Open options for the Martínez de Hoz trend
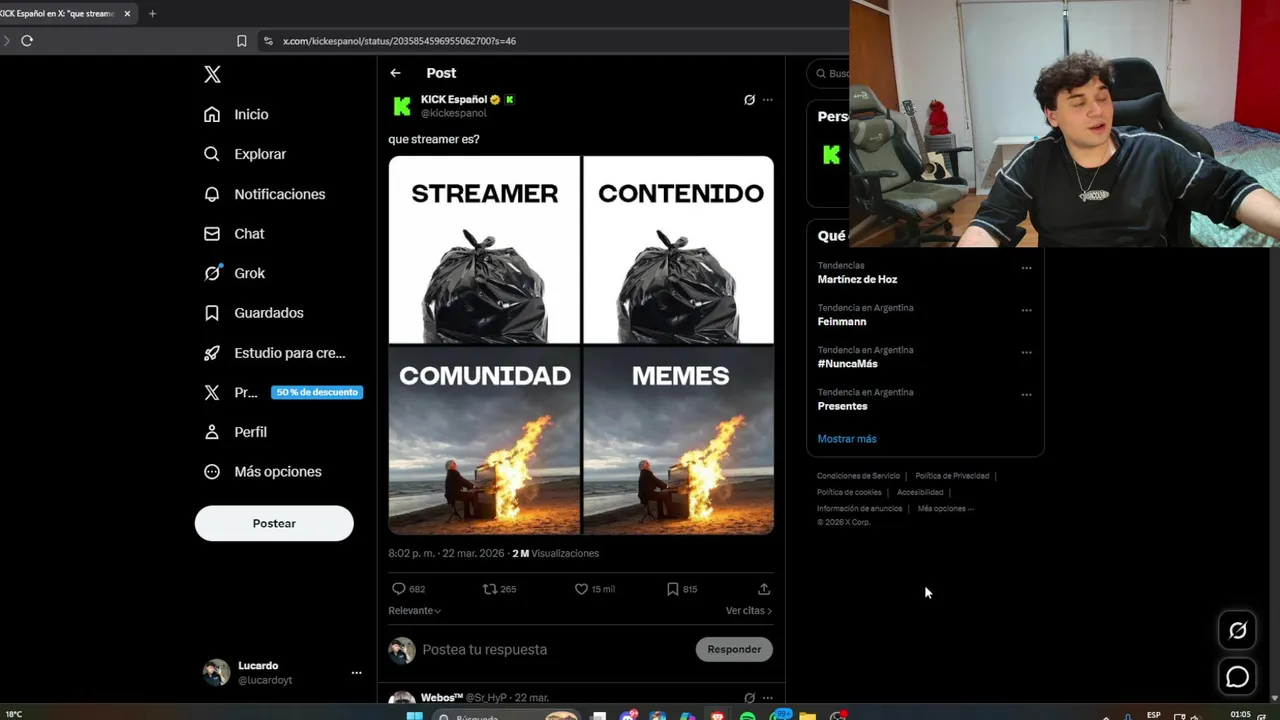The height and width of the screenshot is (720, 1280). coord(1026,268)
